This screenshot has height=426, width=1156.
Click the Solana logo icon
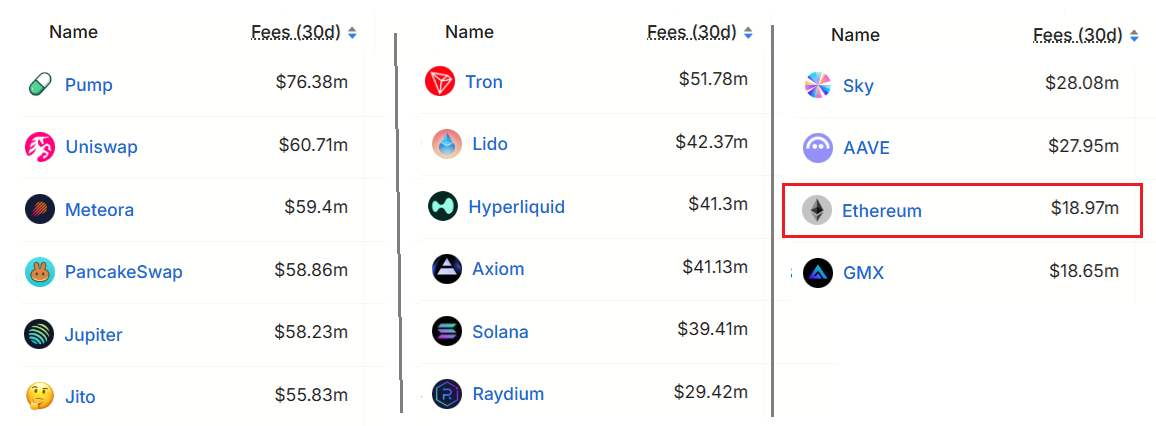[446, 332]
